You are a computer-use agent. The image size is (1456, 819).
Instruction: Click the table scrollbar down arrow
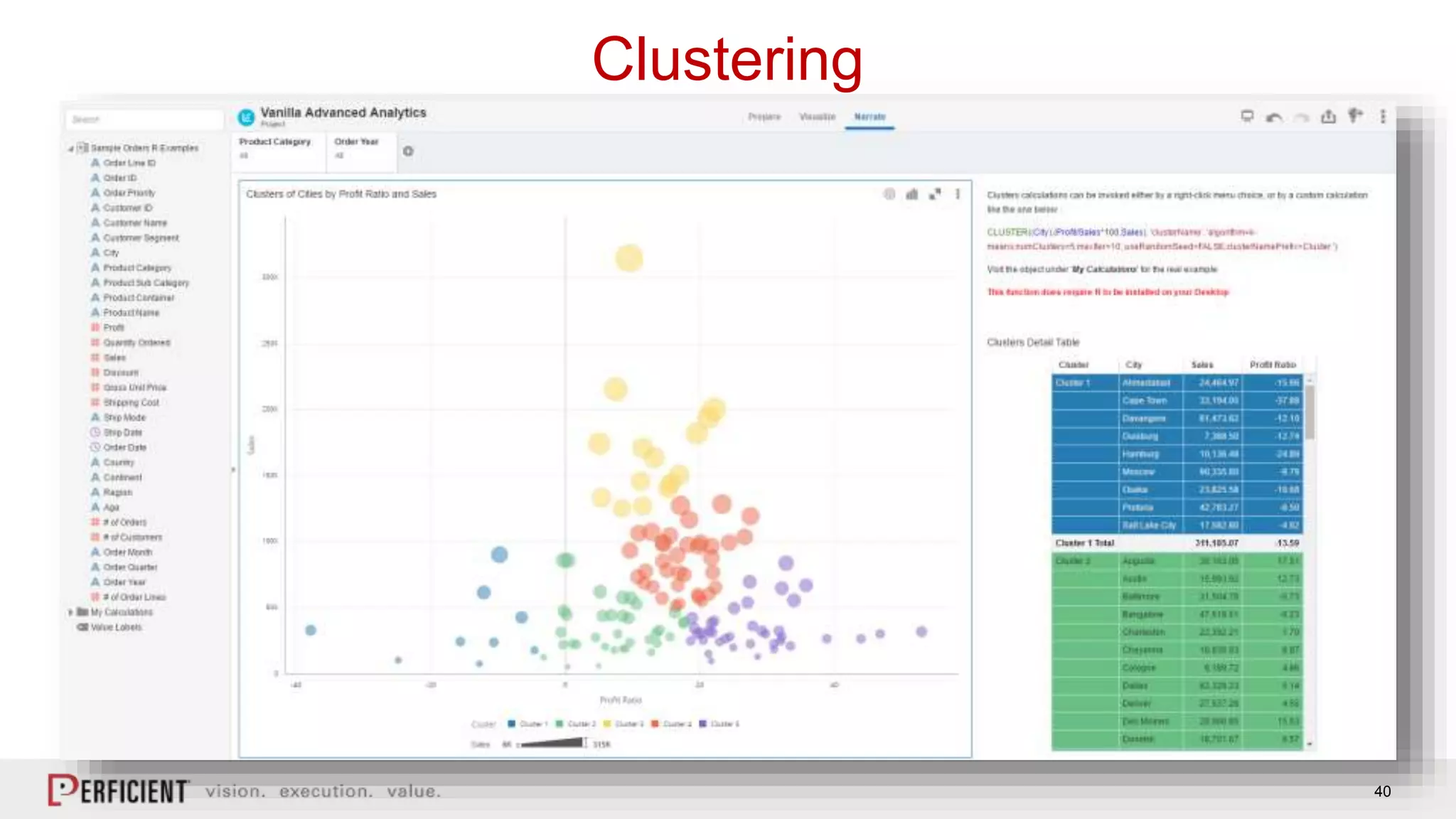pos(1310,744)
